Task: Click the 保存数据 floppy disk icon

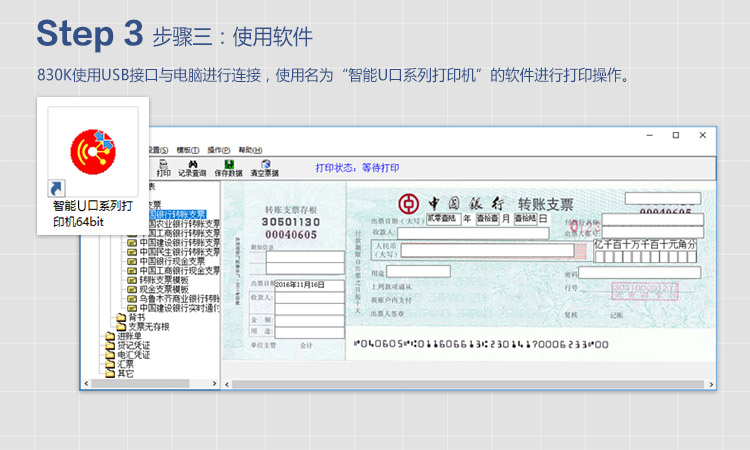Action: 229,166
